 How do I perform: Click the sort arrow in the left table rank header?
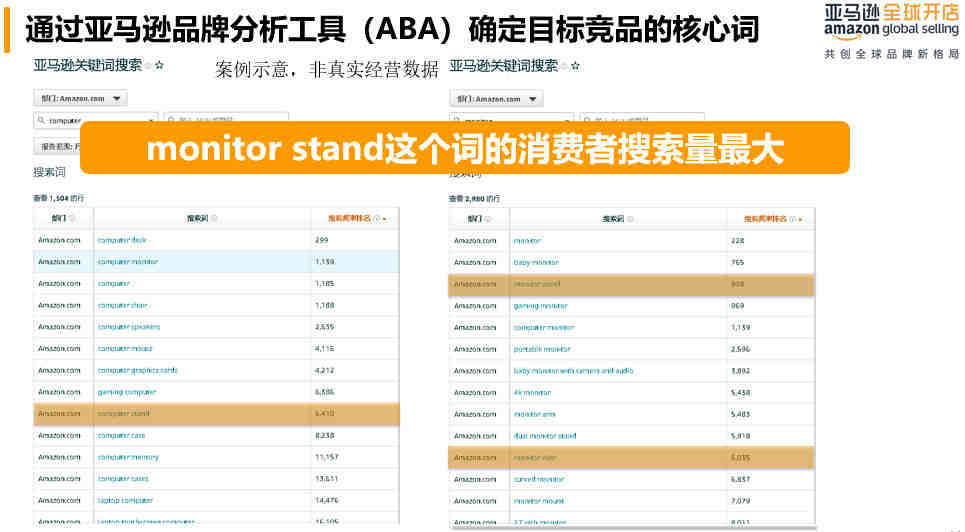pos(385,219)
